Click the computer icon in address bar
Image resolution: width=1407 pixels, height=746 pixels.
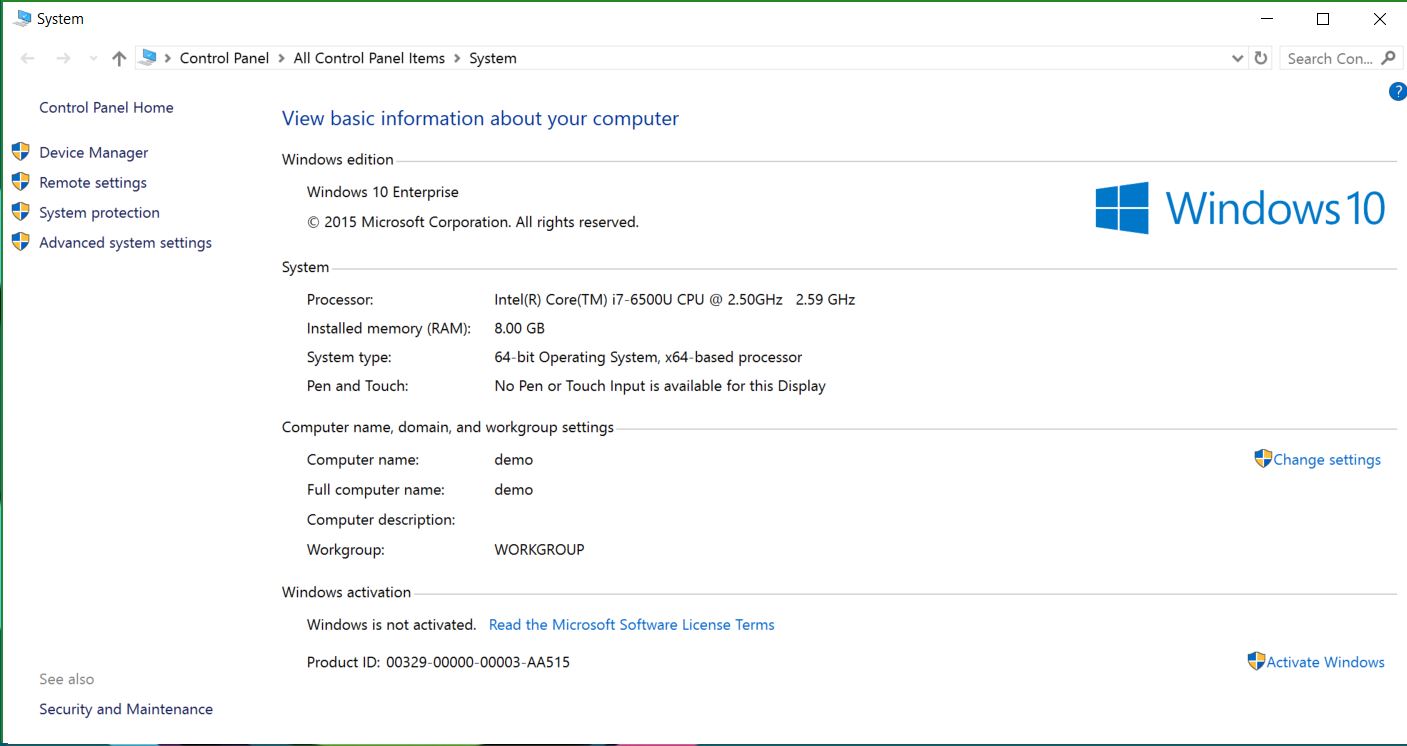coord(148,58)
